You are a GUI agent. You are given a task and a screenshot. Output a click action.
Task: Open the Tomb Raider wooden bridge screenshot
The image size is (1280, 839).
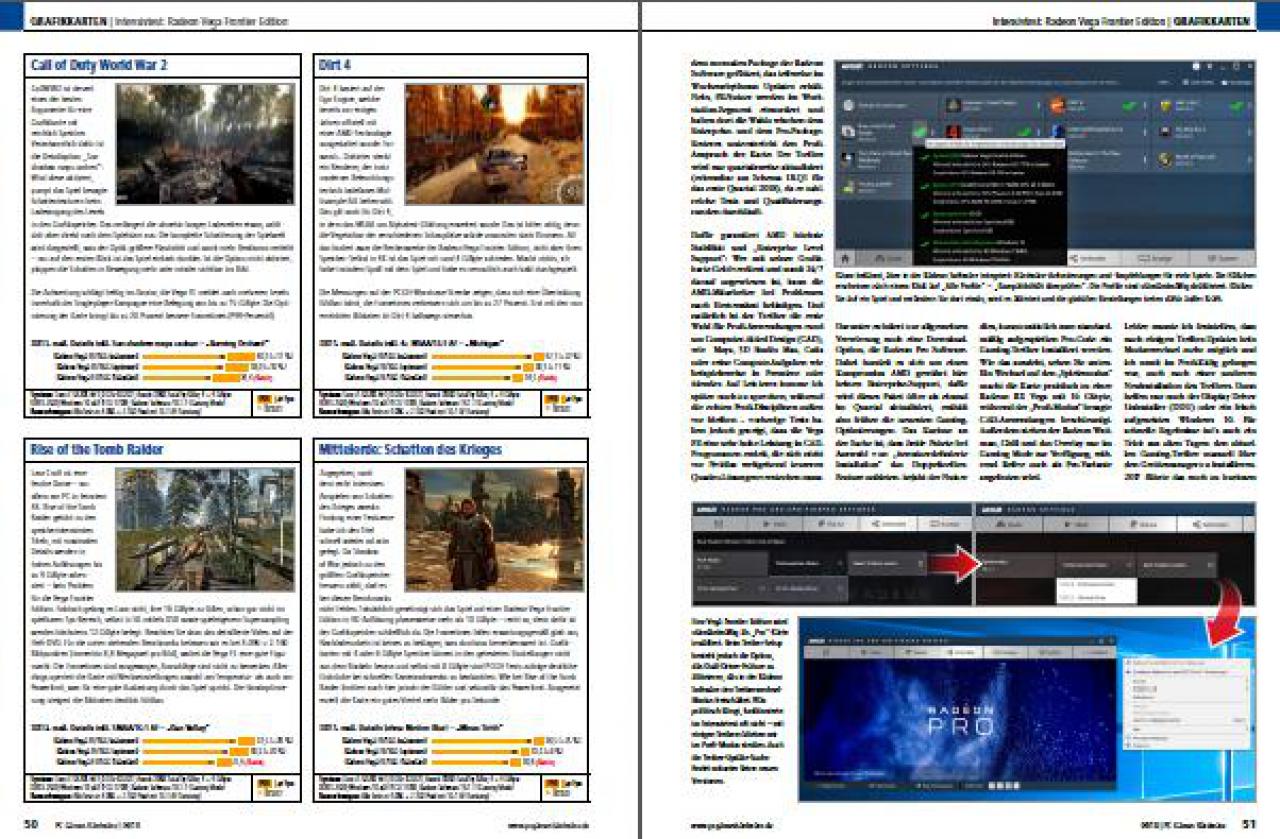[207, 529]
